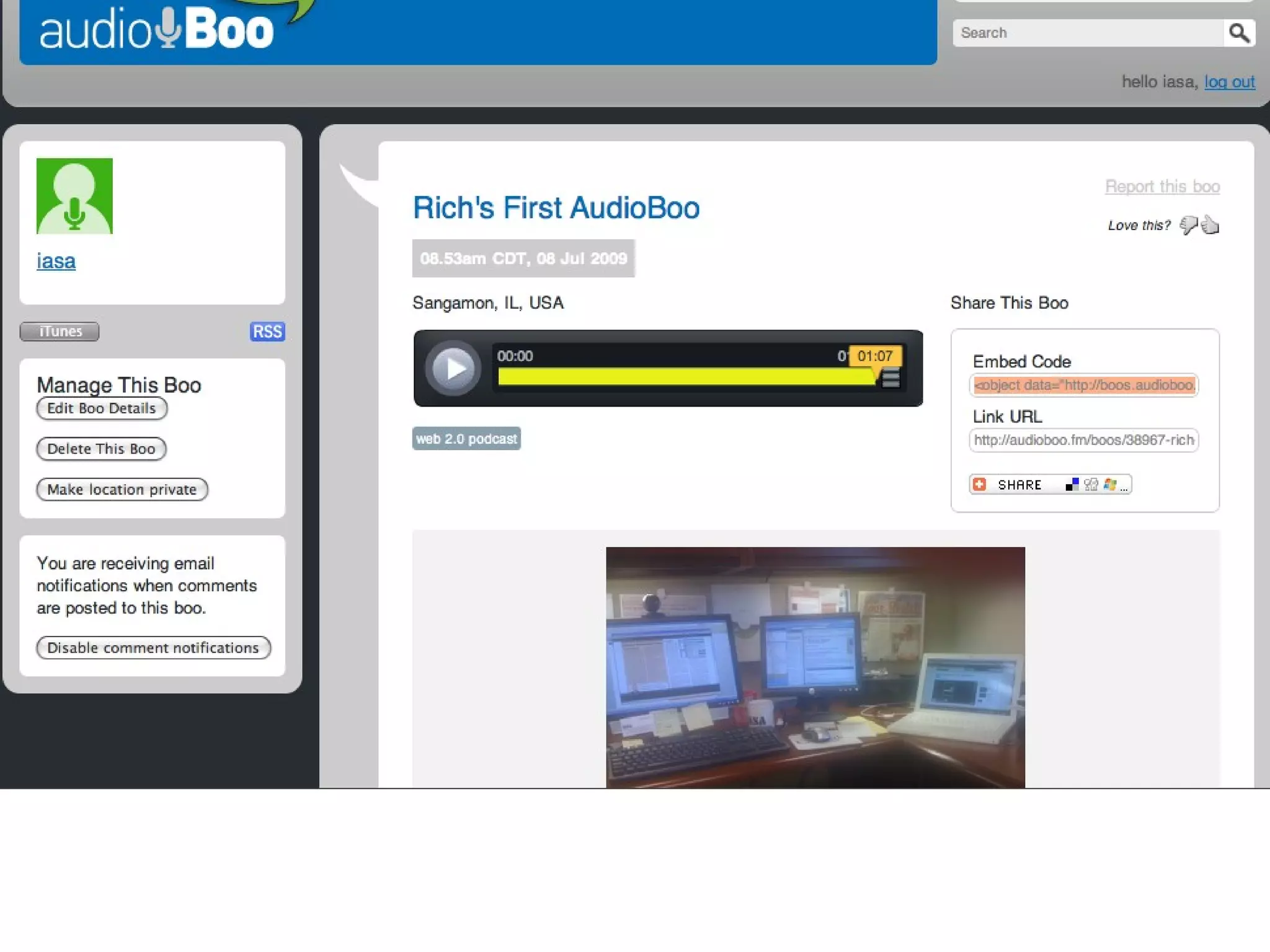Click the RSS feed icon

[267, 332]
